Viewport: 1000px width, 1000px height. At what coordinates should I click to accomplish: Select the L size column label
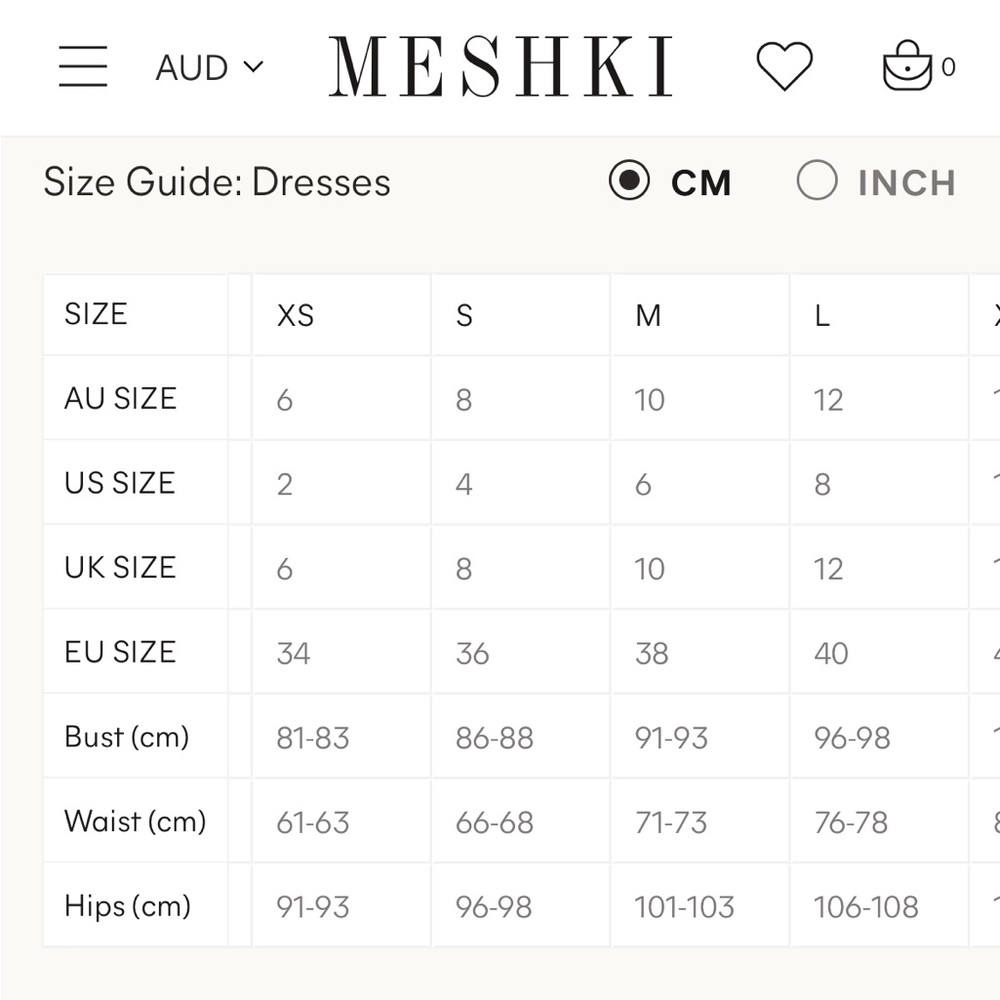click(x=820, y=316)
